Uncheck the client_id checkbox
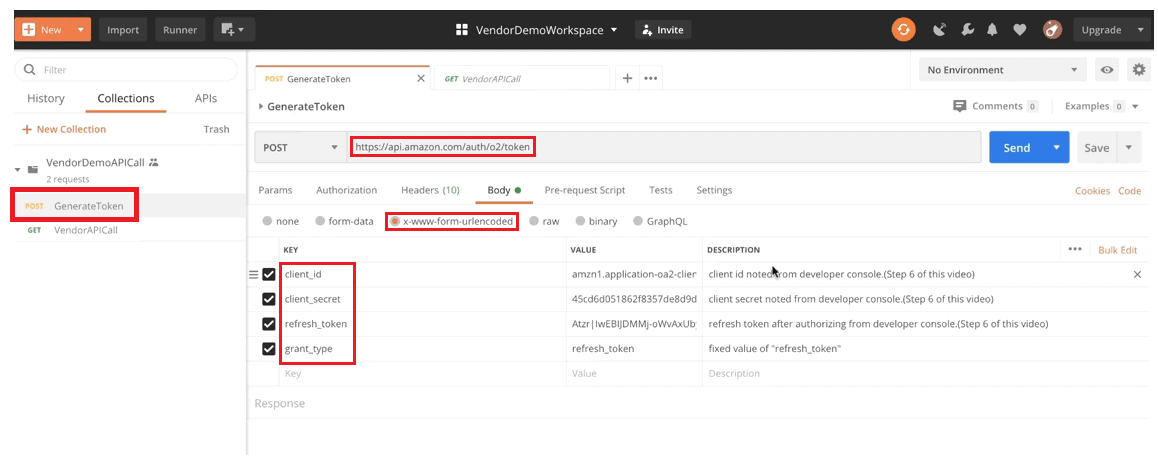Screen dimensions: 1158x465 [269, 275]
